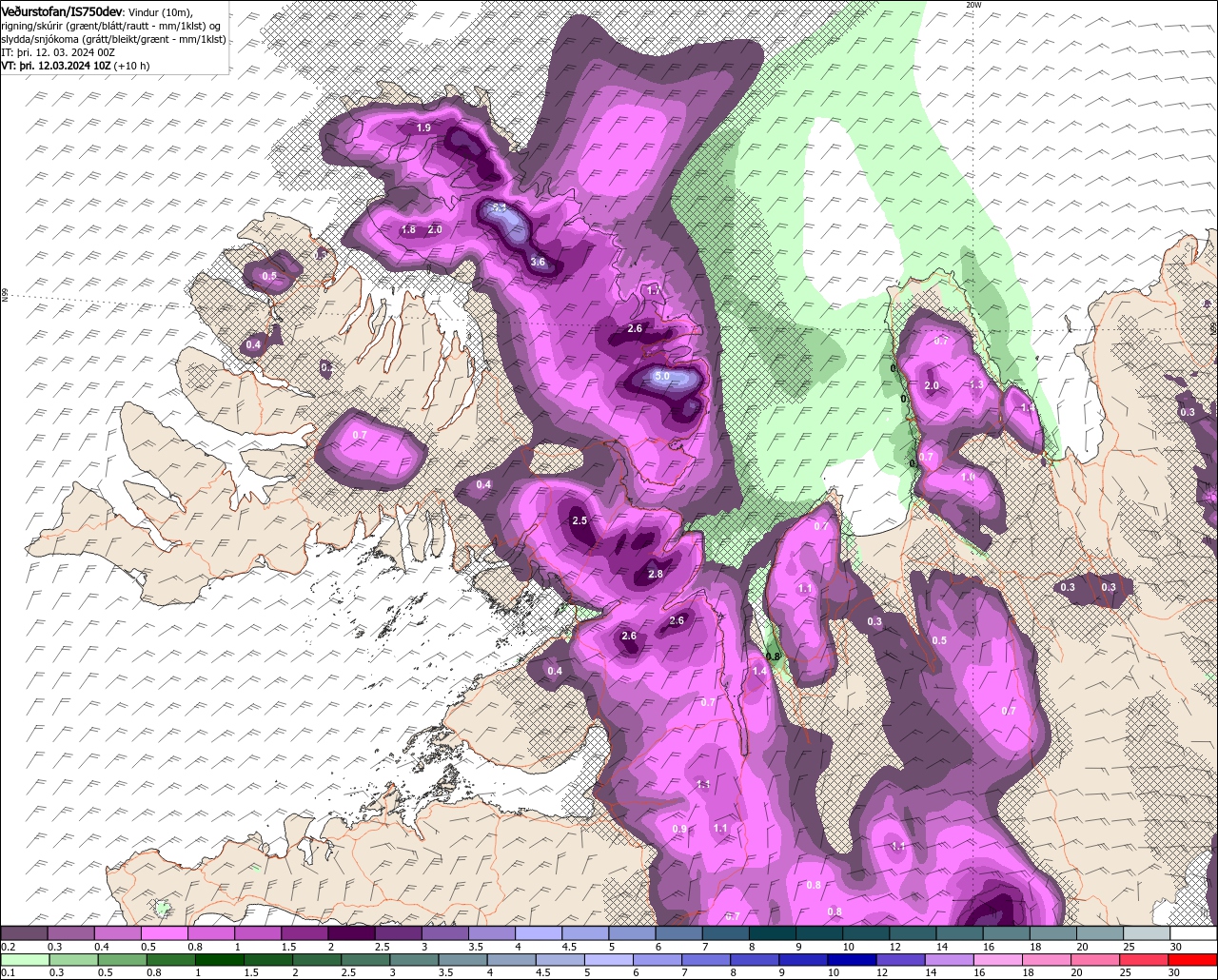Click the 2.5 precipitation value on map
Image resolution: width=1218 pixels, height=980 pixels.
(x=580, y=520)
